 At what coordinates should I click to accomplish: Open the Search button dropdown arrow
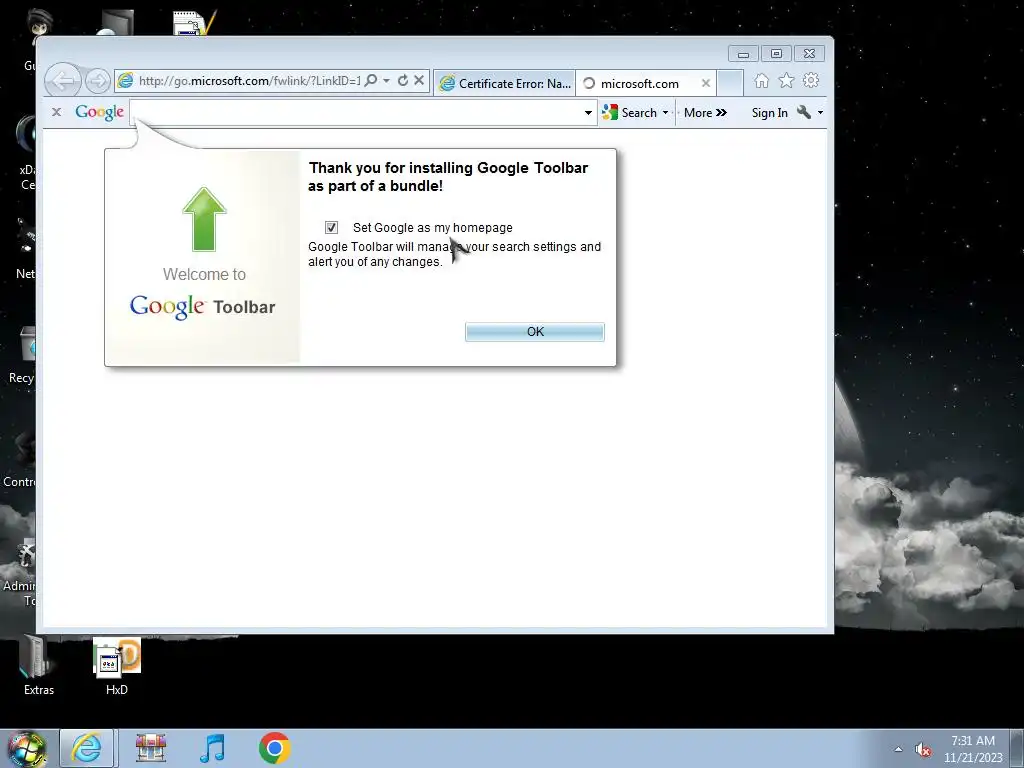point(665,113)
